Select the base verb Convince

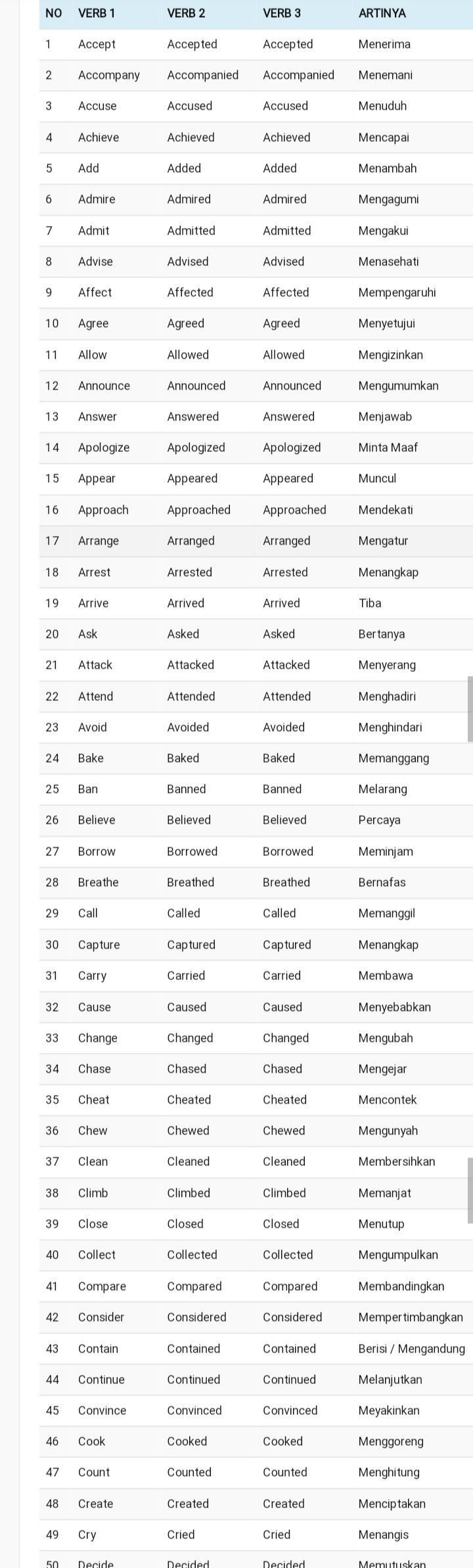(x=102, y=1410)
